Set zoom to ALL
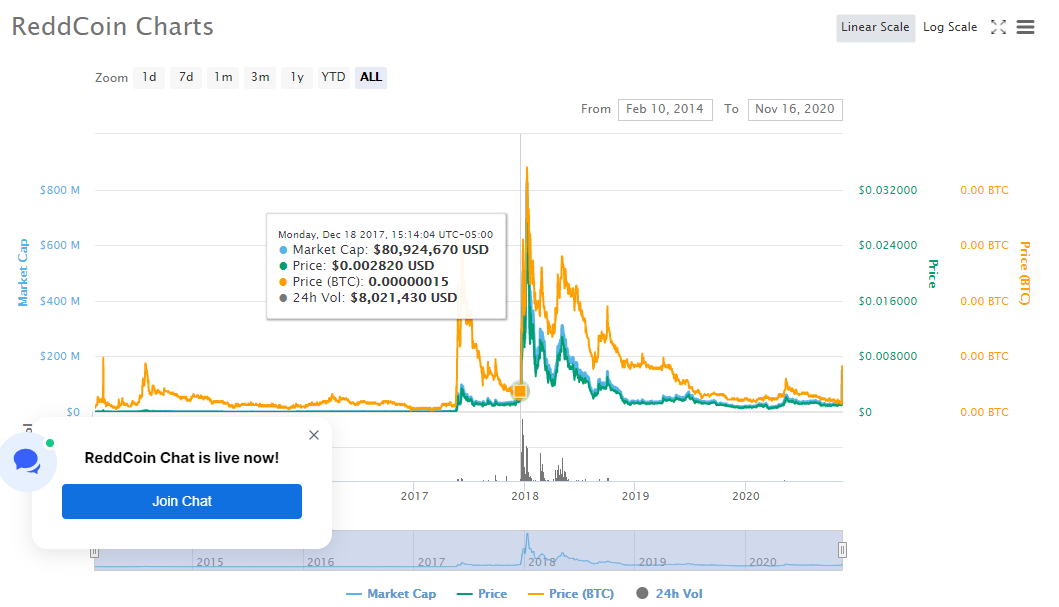 click(371, 77)
